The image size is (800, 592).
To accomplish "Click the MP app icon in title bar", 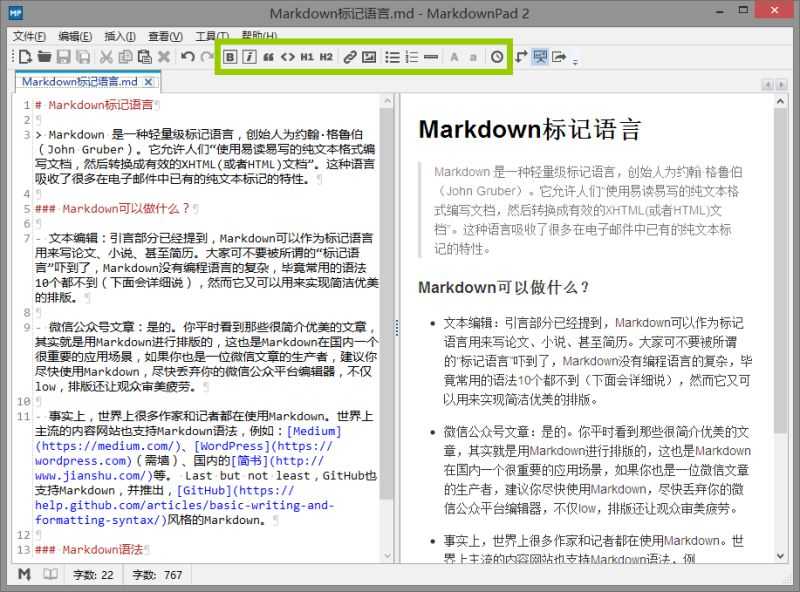I will (x=16, y=13).
